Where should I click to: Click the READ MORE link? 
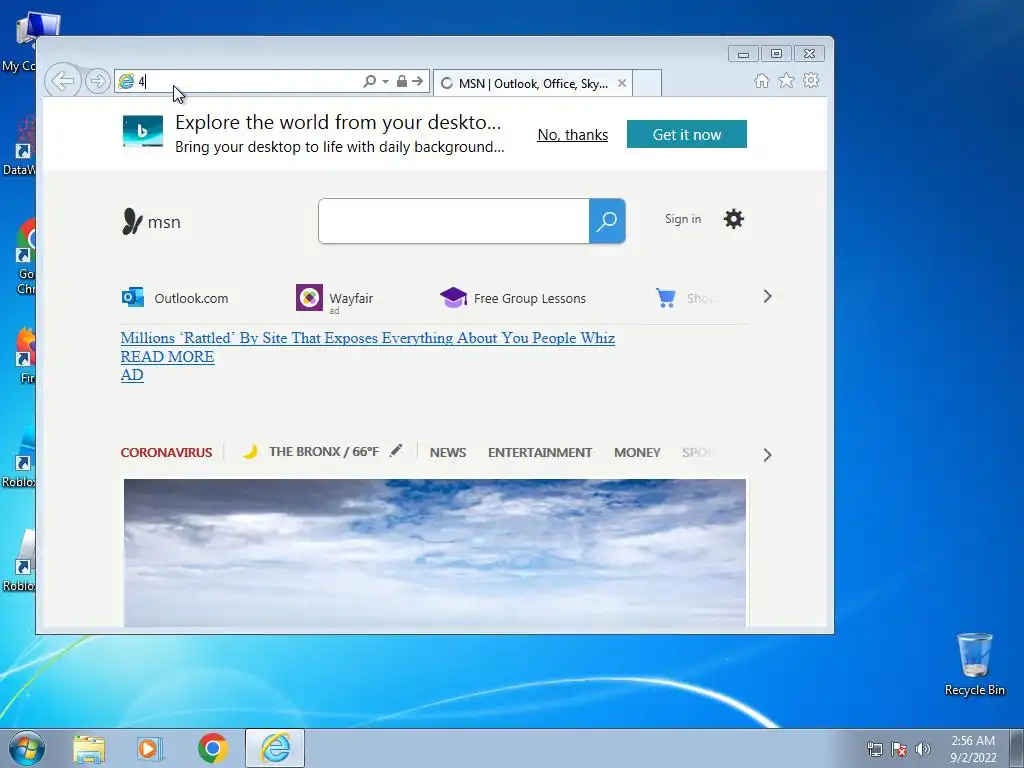point(167,357)
